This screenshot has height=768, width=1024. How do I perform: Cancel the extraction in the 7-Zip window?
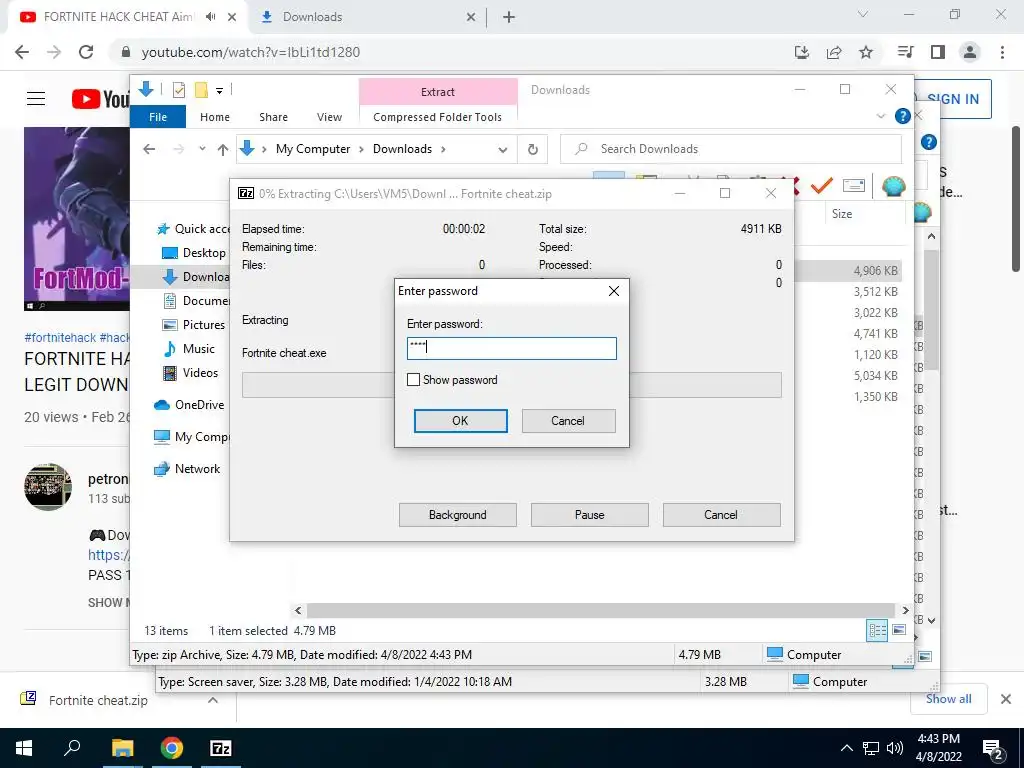click(x=721, y=515)
